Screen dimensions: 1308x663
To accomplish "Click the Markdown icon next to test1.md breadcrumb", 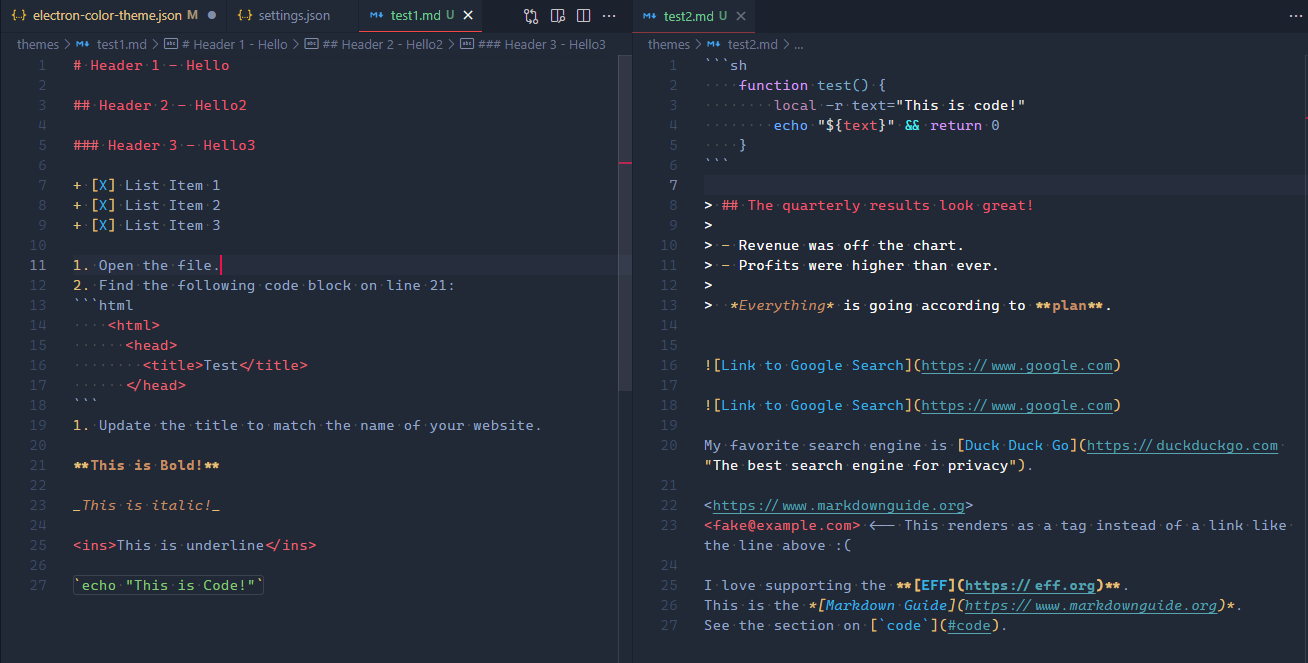I will pos(82,44).
